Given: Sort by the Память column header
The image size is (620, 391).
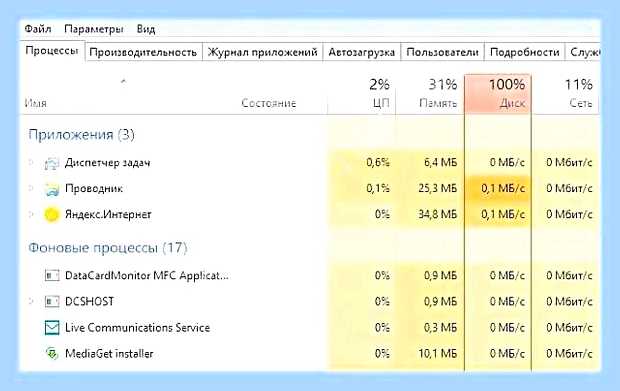Looking at the screenshot, I should [430, 94].
